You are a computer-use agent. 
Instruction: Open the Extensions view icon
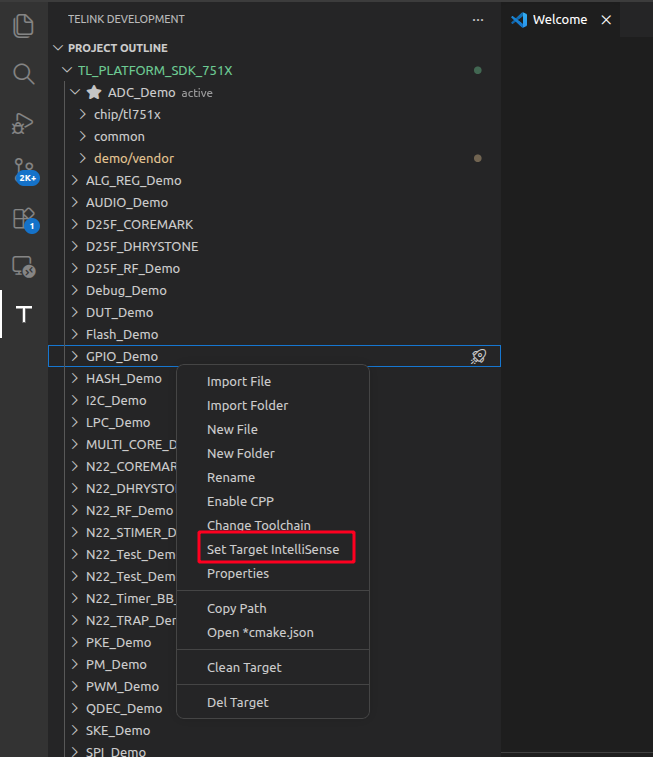click(x=25, y=220)
